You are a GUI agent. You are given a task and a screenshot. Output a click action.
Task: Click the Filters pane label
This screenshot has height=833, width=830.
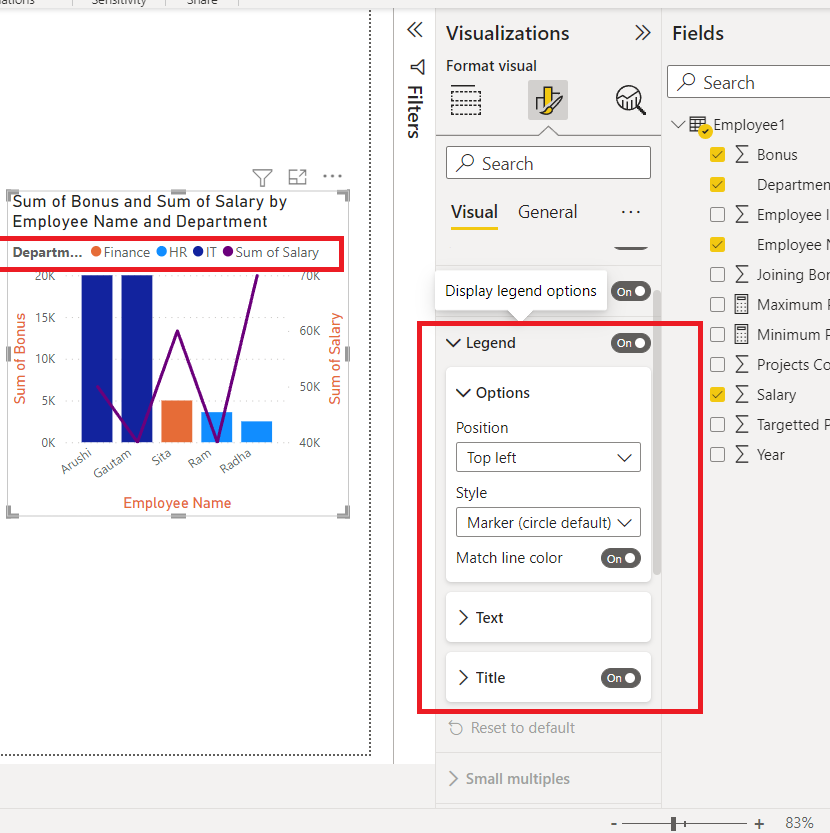[416, 112]
